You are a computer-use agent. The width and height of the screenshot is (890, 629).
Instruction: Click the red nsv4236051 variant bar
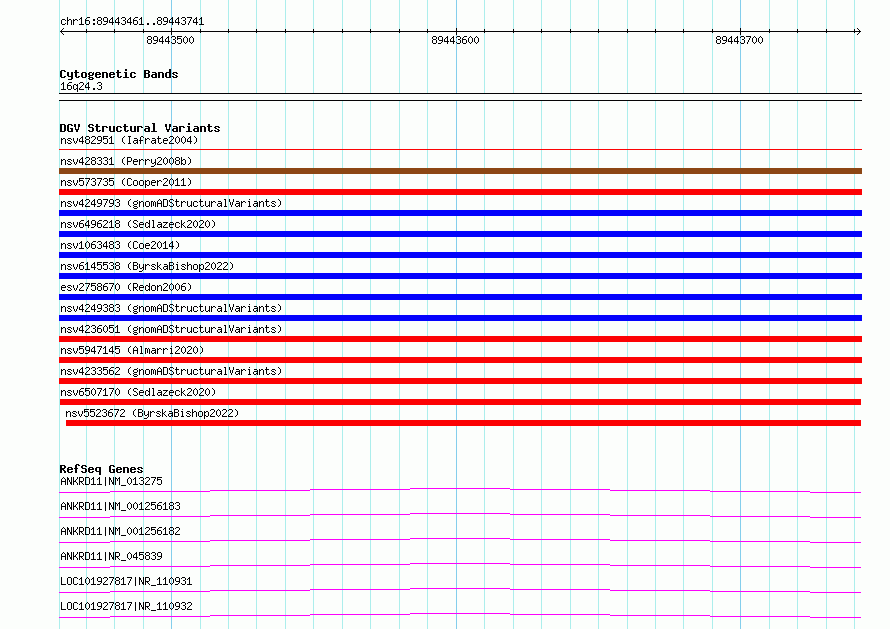pyautogui.click(x=460, y=339)
